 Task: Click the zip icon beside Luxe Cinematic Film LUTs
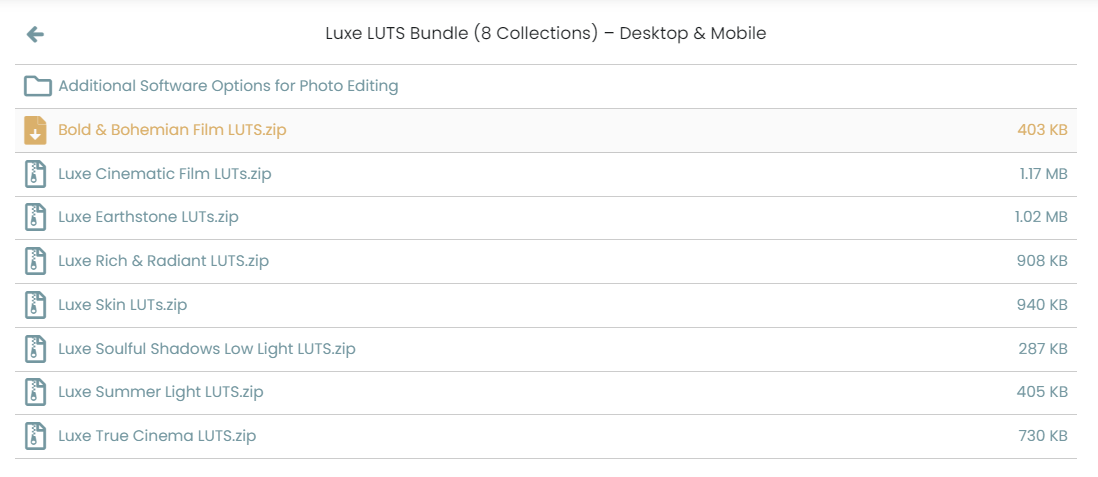[x=35, y=174]
